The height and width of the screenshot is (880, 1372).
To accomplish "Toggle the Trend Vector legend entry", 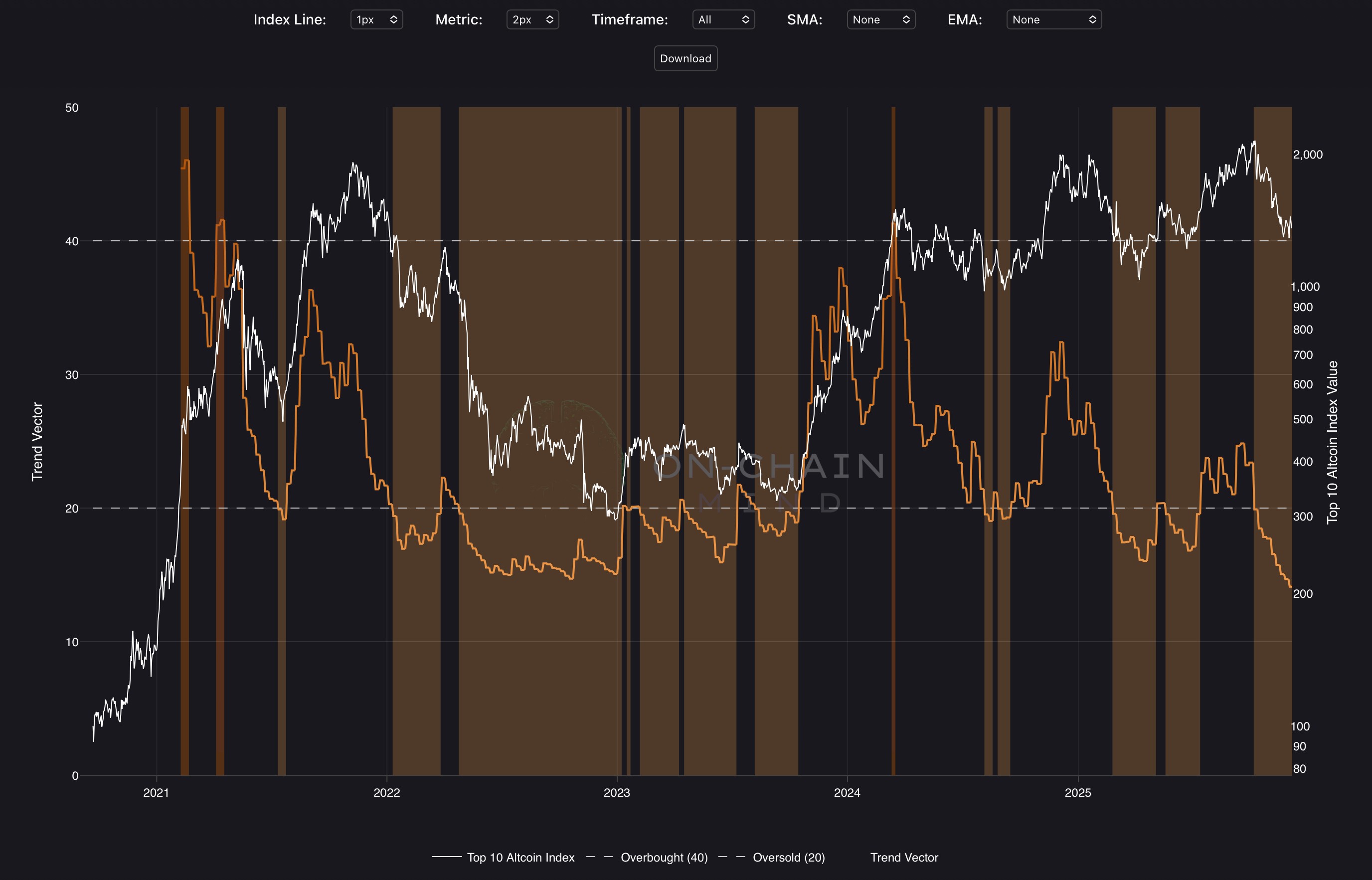I will pos(903,857).
